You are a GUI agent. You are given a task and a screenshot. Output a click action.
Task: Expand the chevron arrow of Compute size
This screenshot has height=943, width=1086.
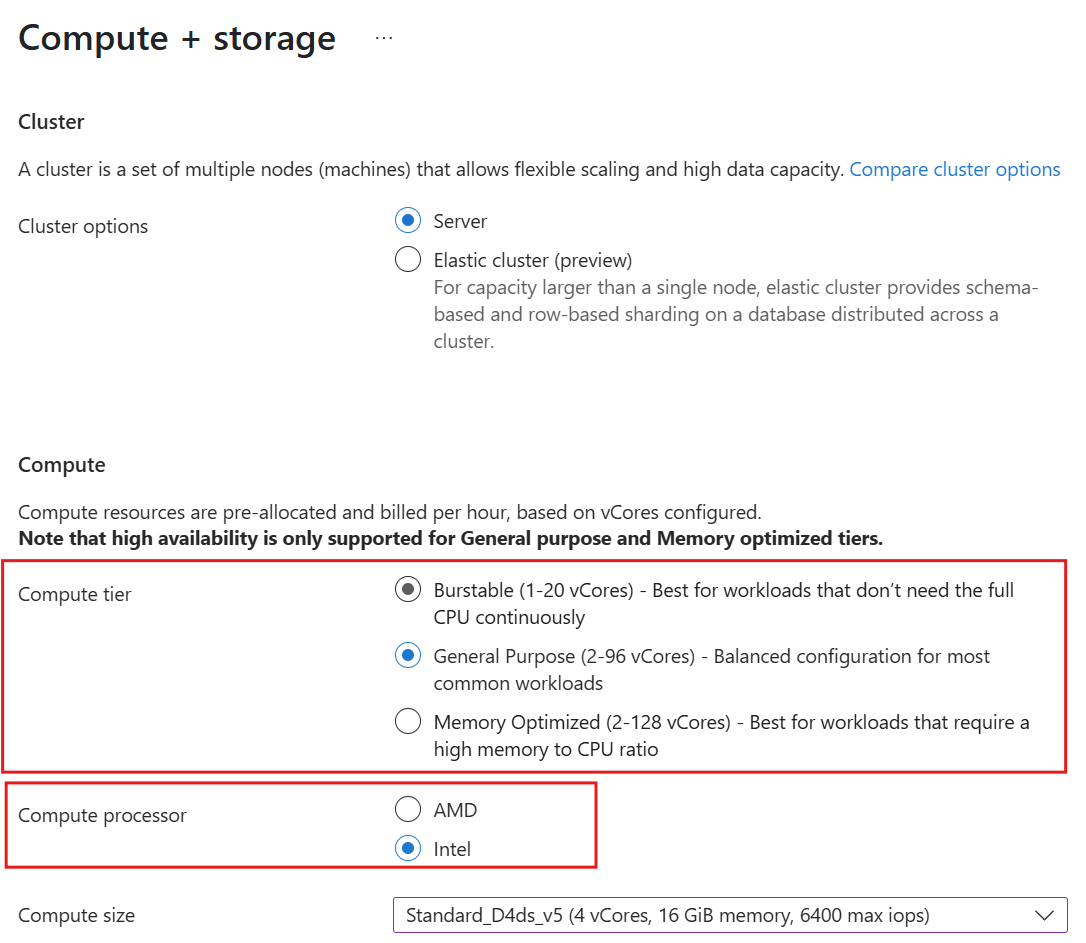pyautogui.click(x=1044, y=915)
